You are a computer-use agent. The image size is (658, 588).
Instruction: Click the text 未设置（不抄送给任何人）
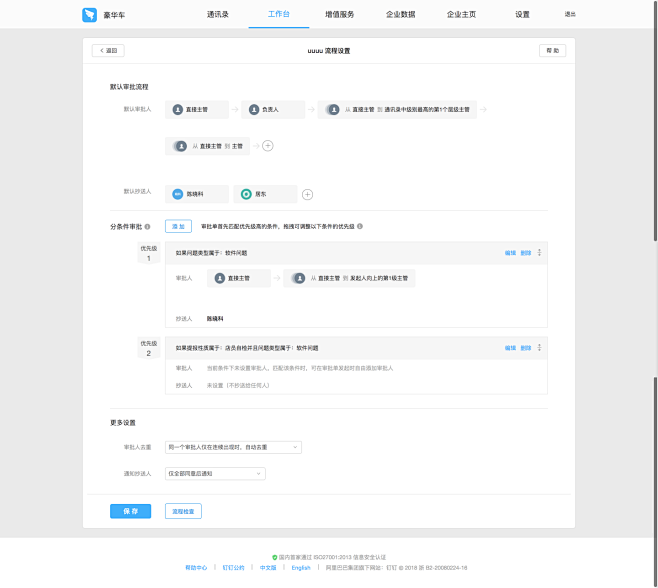[x=238, y=385]
